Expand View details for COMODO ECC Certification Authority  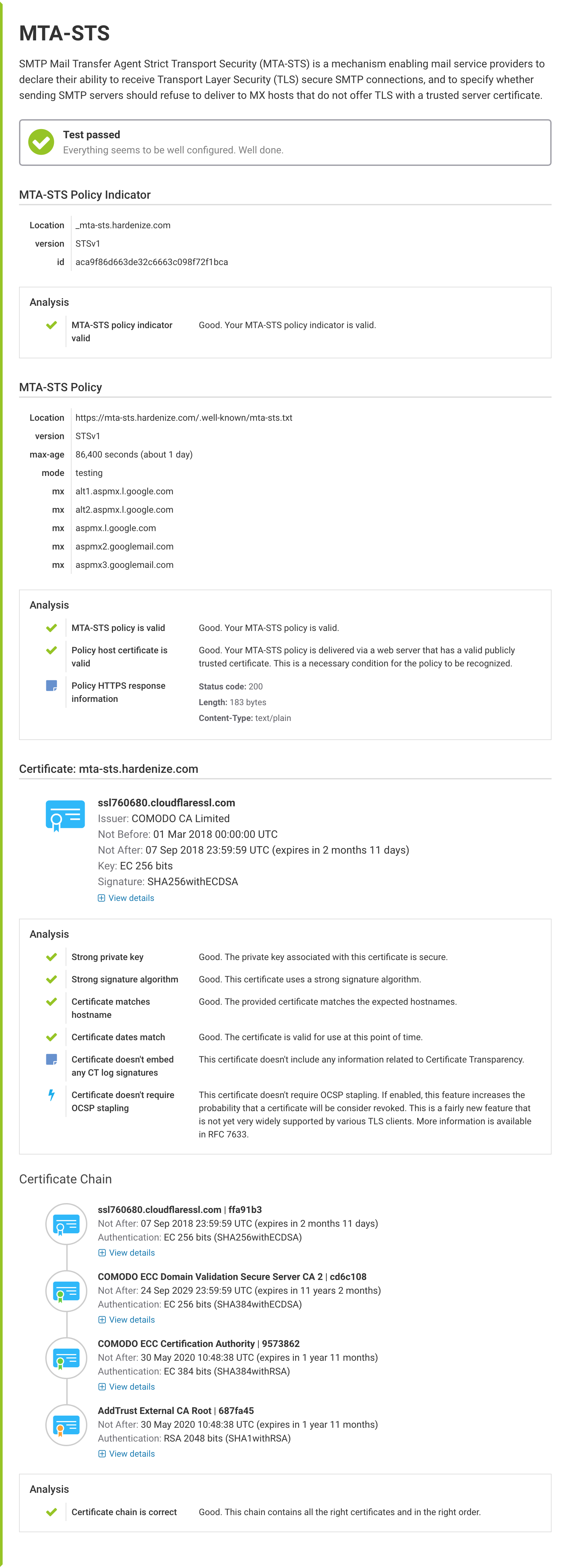pos(126,1387)
